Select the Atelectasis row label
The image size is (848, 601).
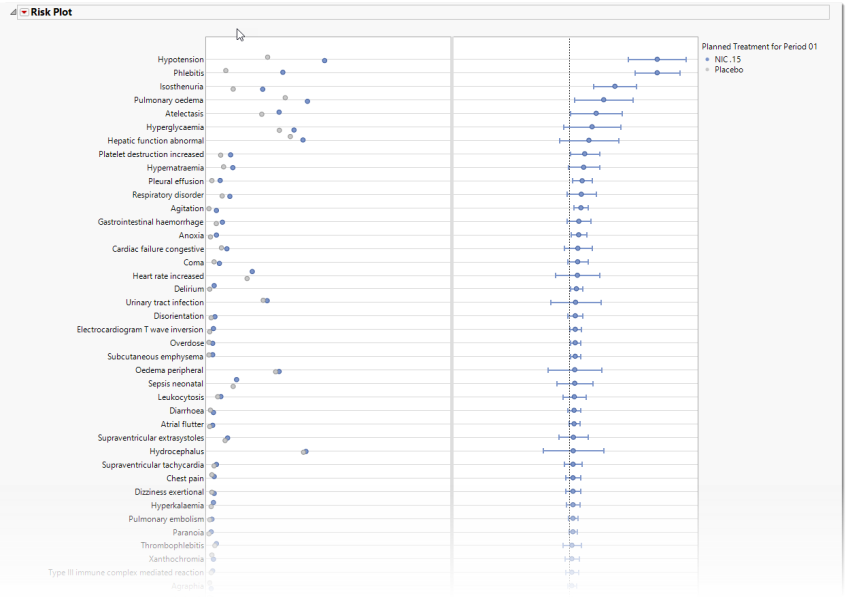point(184,114)
